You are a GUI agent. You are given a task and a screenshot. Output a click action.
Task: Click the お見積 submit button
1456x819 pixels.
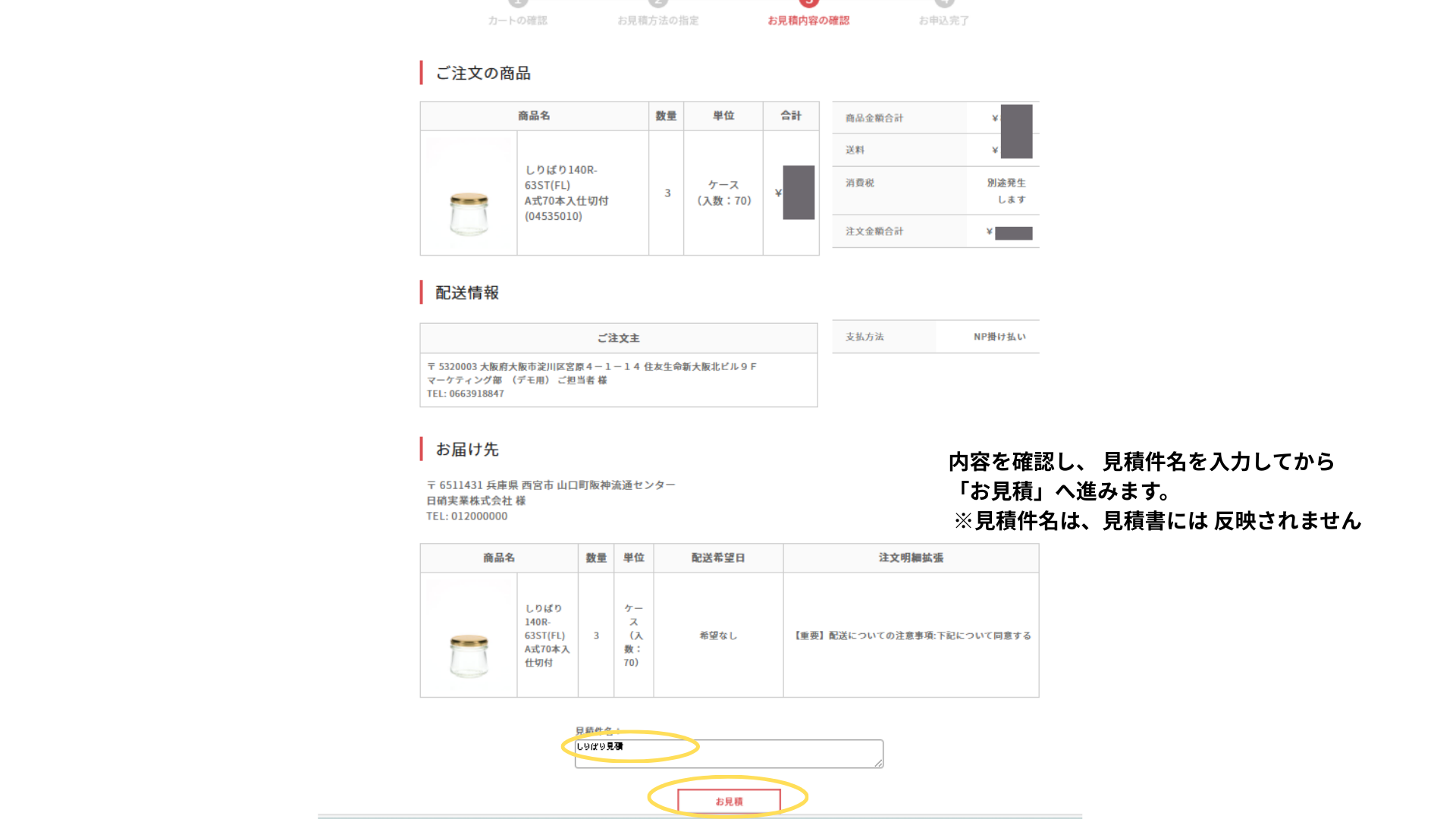[x=729, y=801]
